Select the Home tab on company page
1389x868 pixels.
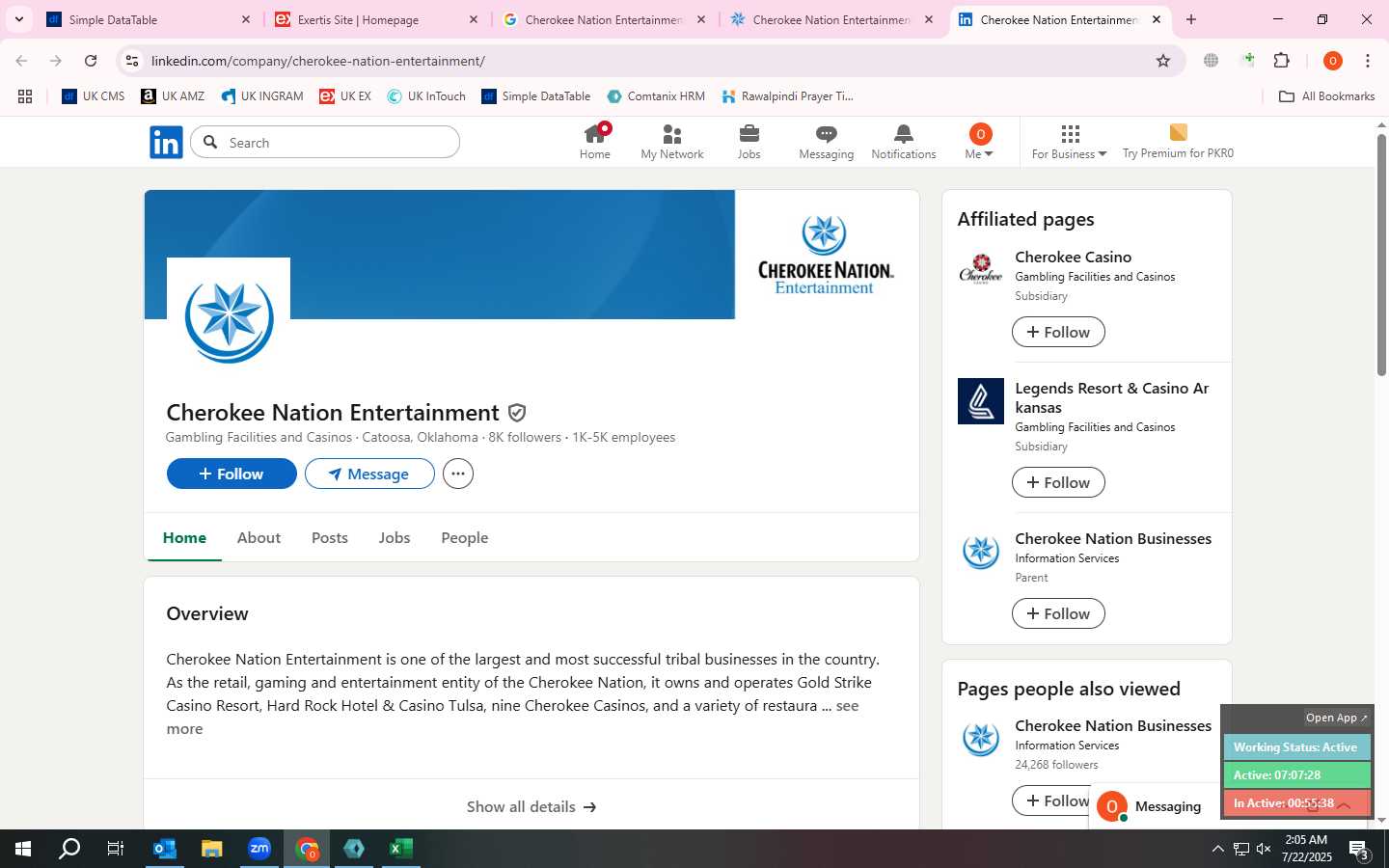tap(184, 537)
